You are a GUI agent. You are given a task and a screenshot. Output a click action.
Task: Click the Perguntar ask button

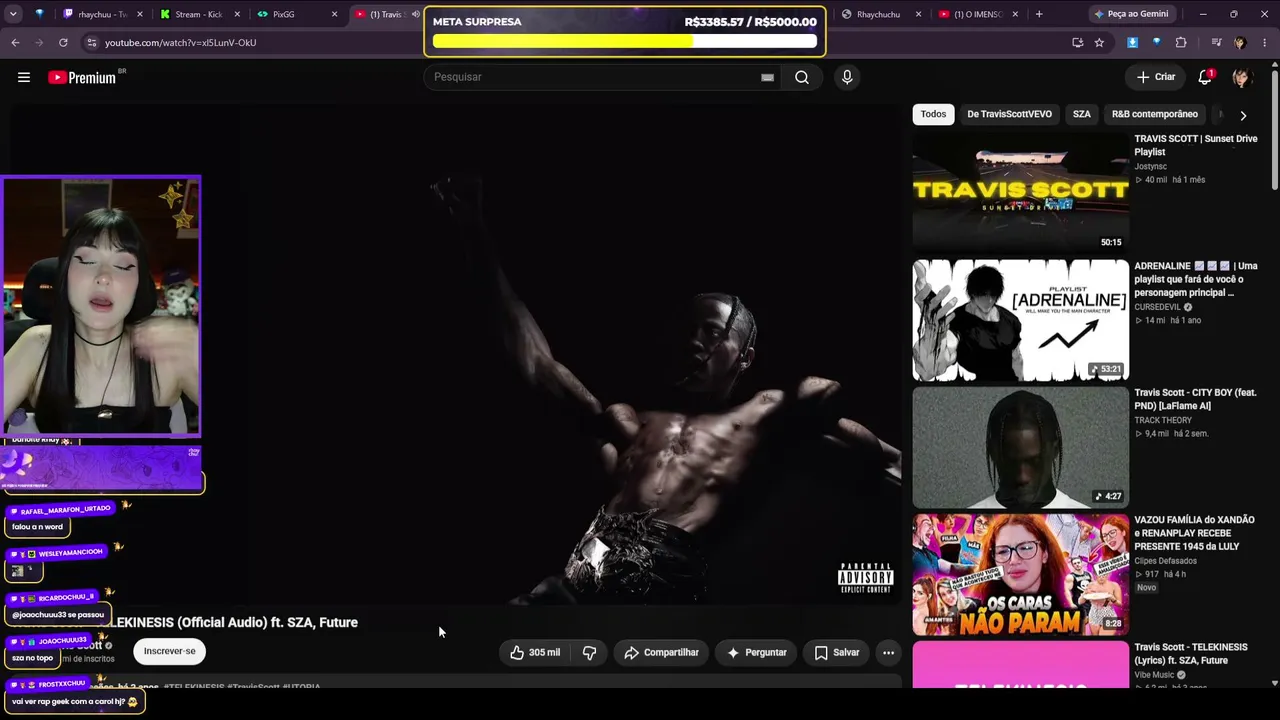pyautogui.click(x=756, y=652)
